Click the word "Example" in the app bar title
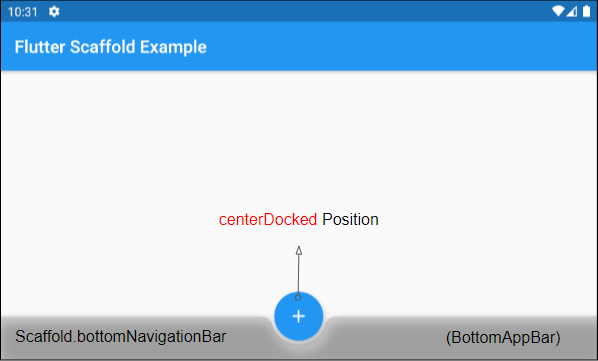598x361 pixels. click(173, 48)
